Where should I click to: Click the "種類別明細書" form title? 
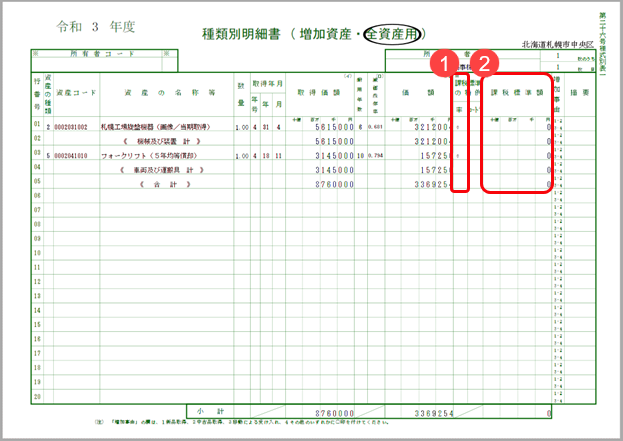point(241,34)
